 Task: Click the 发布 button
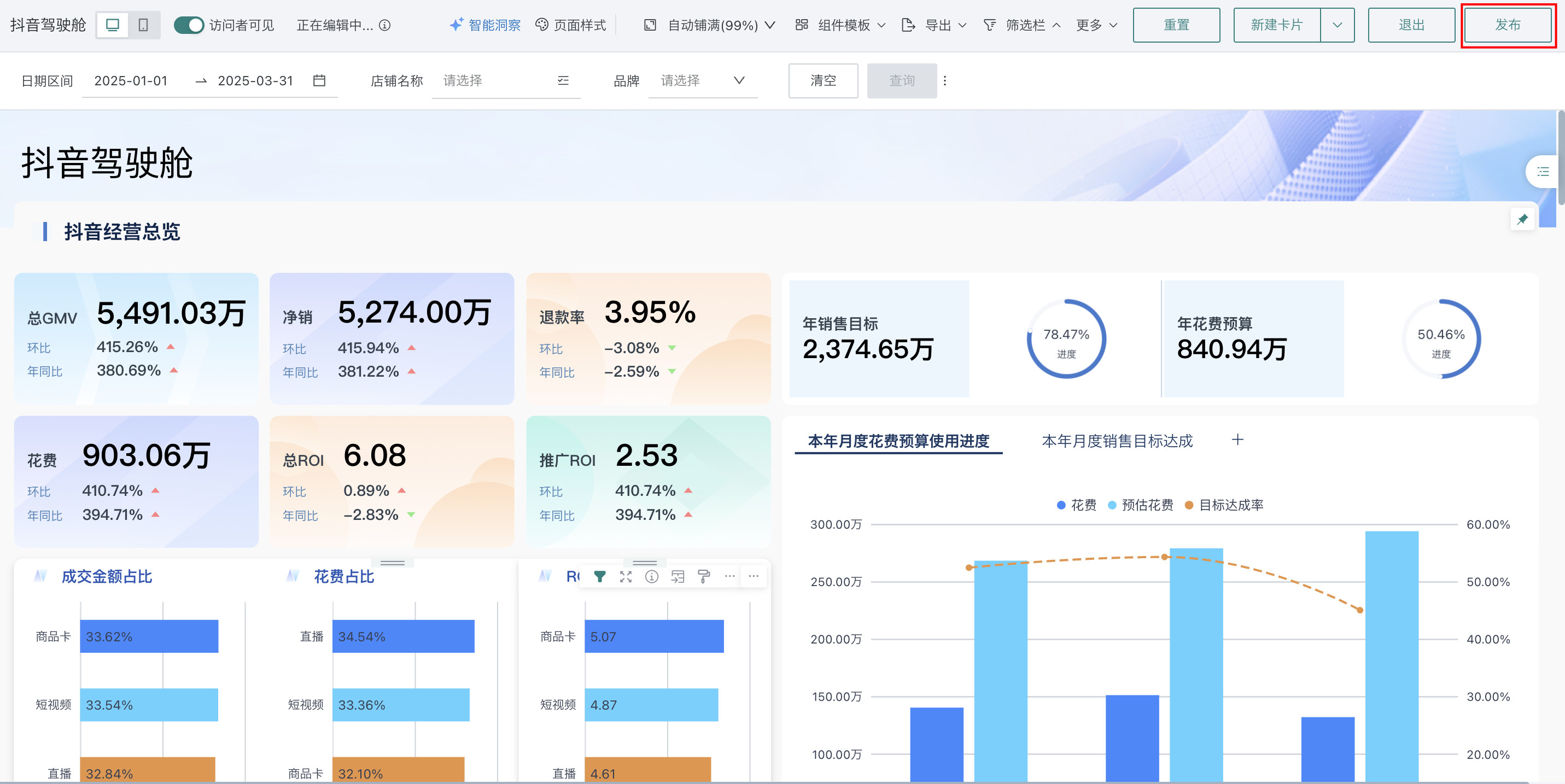coord(1507,25)
